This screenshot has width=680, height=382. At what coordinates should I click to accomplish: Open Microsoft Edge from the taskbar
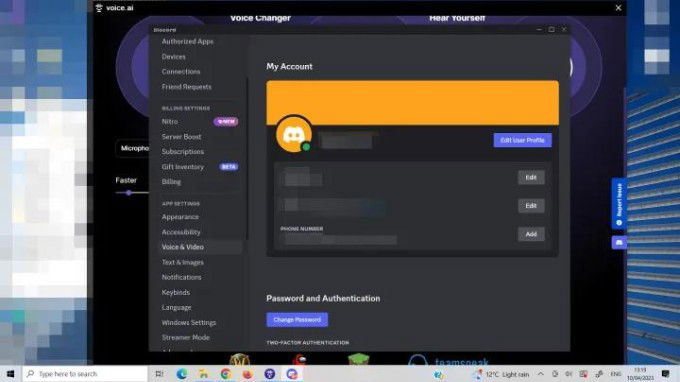point(181,374)
